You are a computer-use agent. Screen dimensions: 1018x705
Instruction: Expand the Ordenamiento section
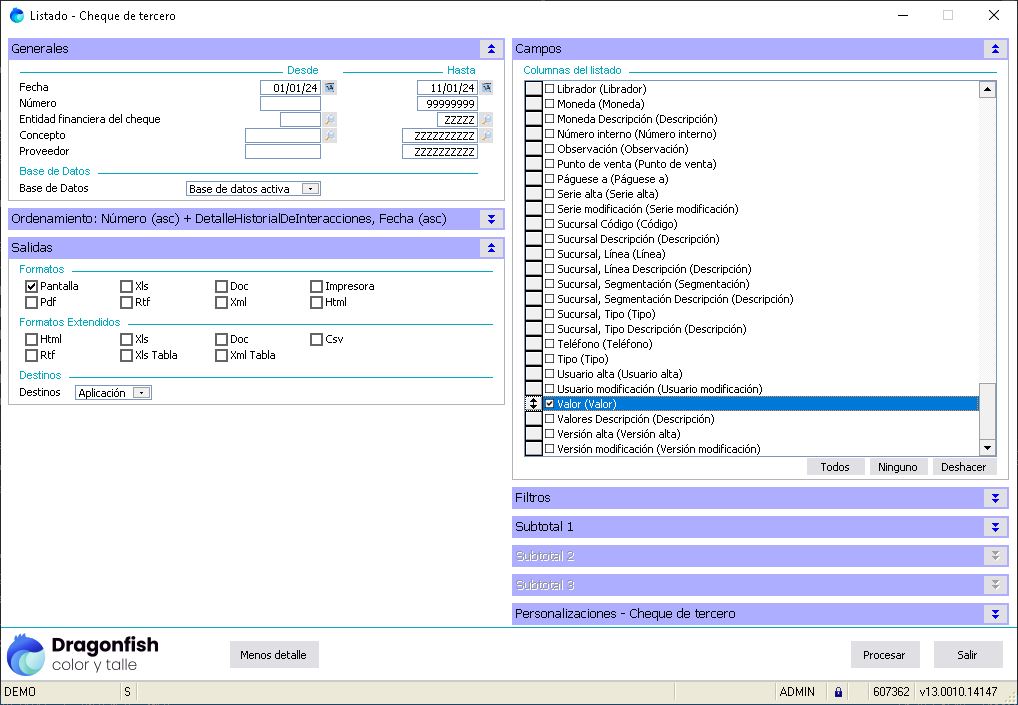click(491, 219)
